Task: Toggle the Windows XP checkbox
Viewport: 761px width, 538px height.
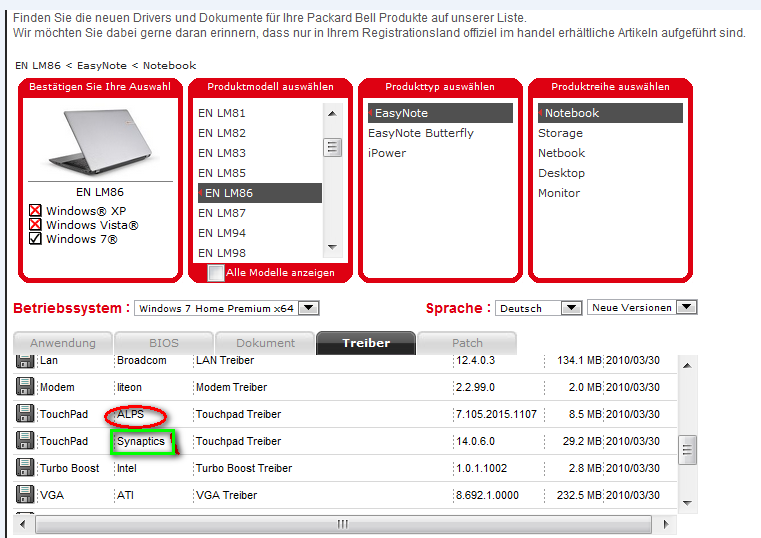Action: coord(35,211)
